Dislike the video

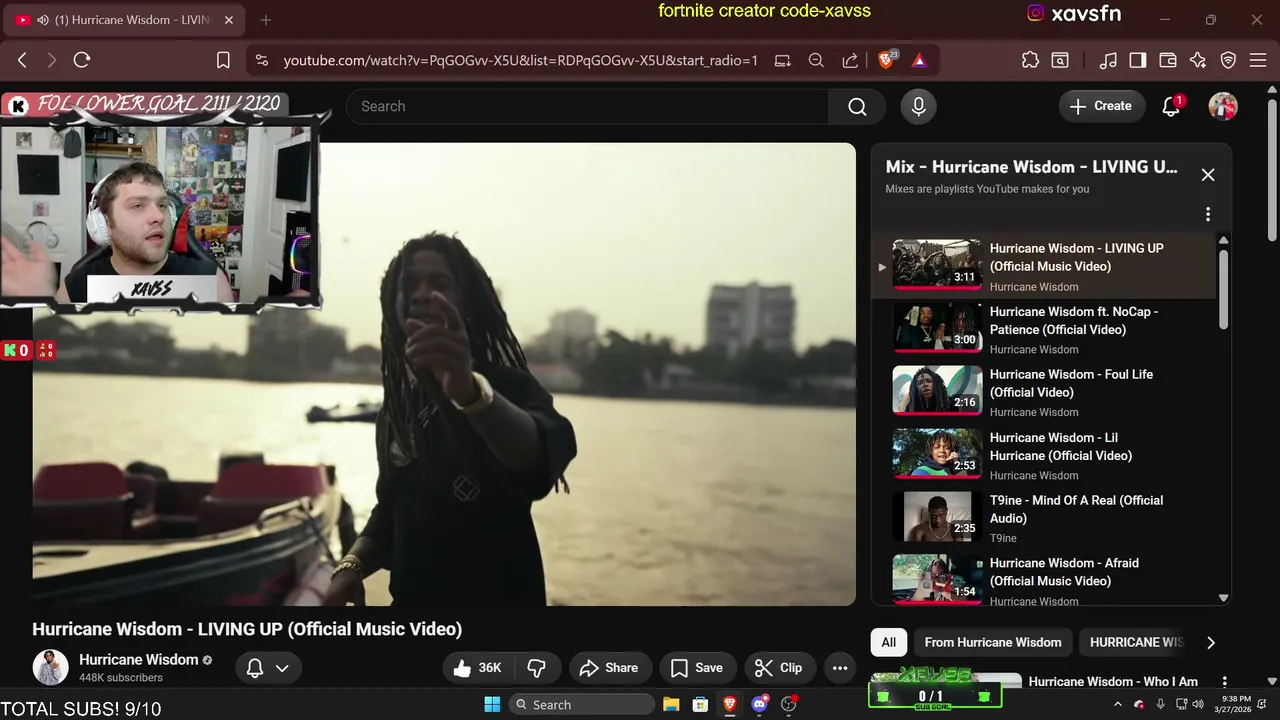(x=537, y=668)
